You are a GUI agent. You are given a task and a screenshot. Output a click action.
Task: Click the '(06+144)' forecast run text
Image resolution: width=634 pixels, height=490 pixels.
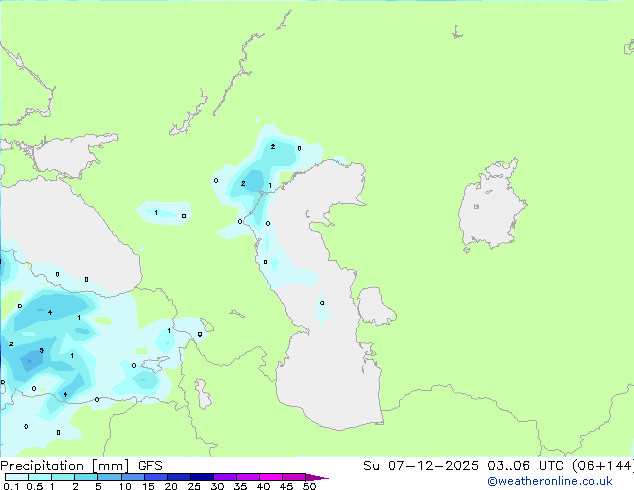(602, 466)
